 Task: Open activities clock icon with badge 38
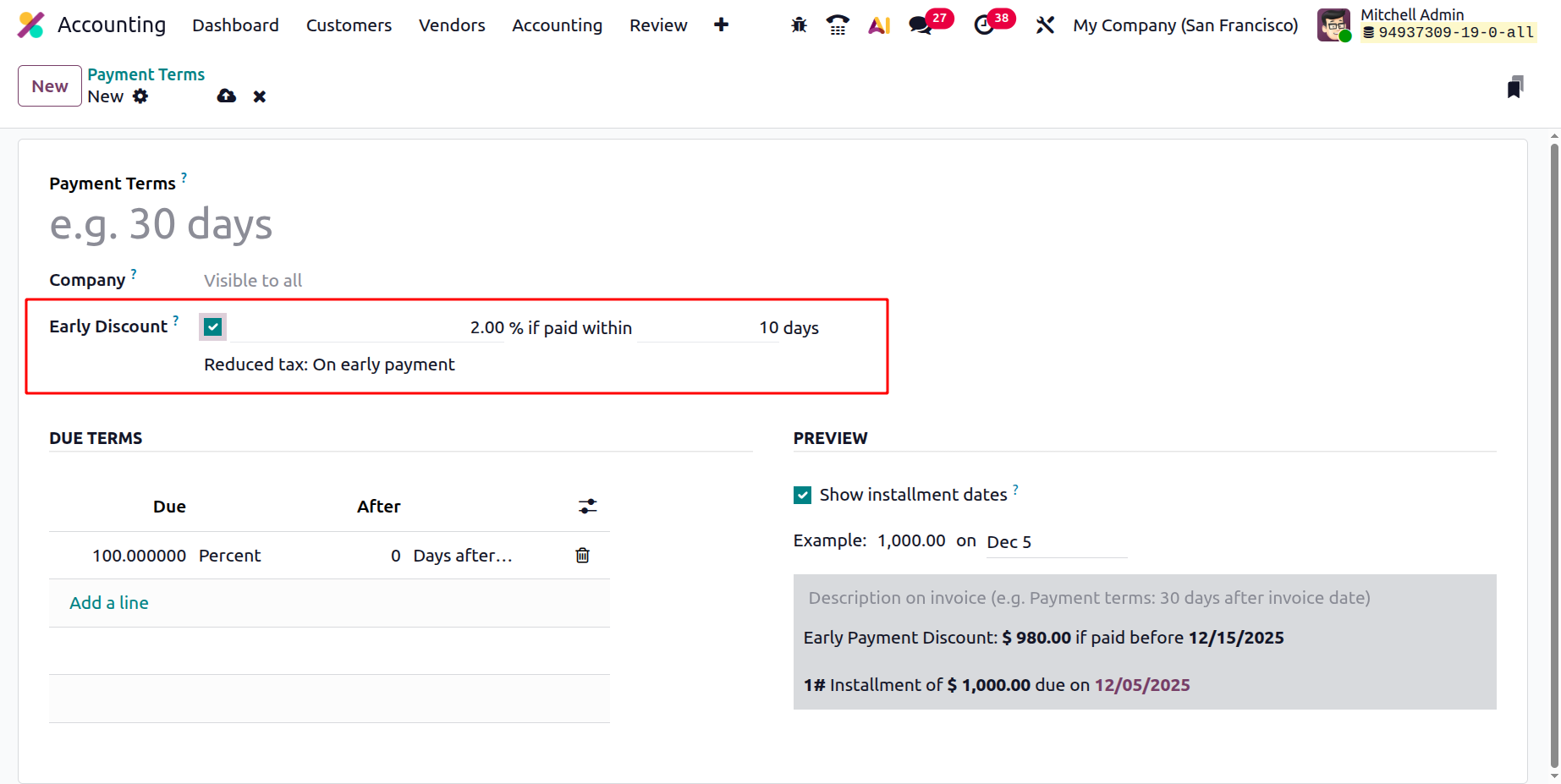pyautogui.click(x=984, y=25)
